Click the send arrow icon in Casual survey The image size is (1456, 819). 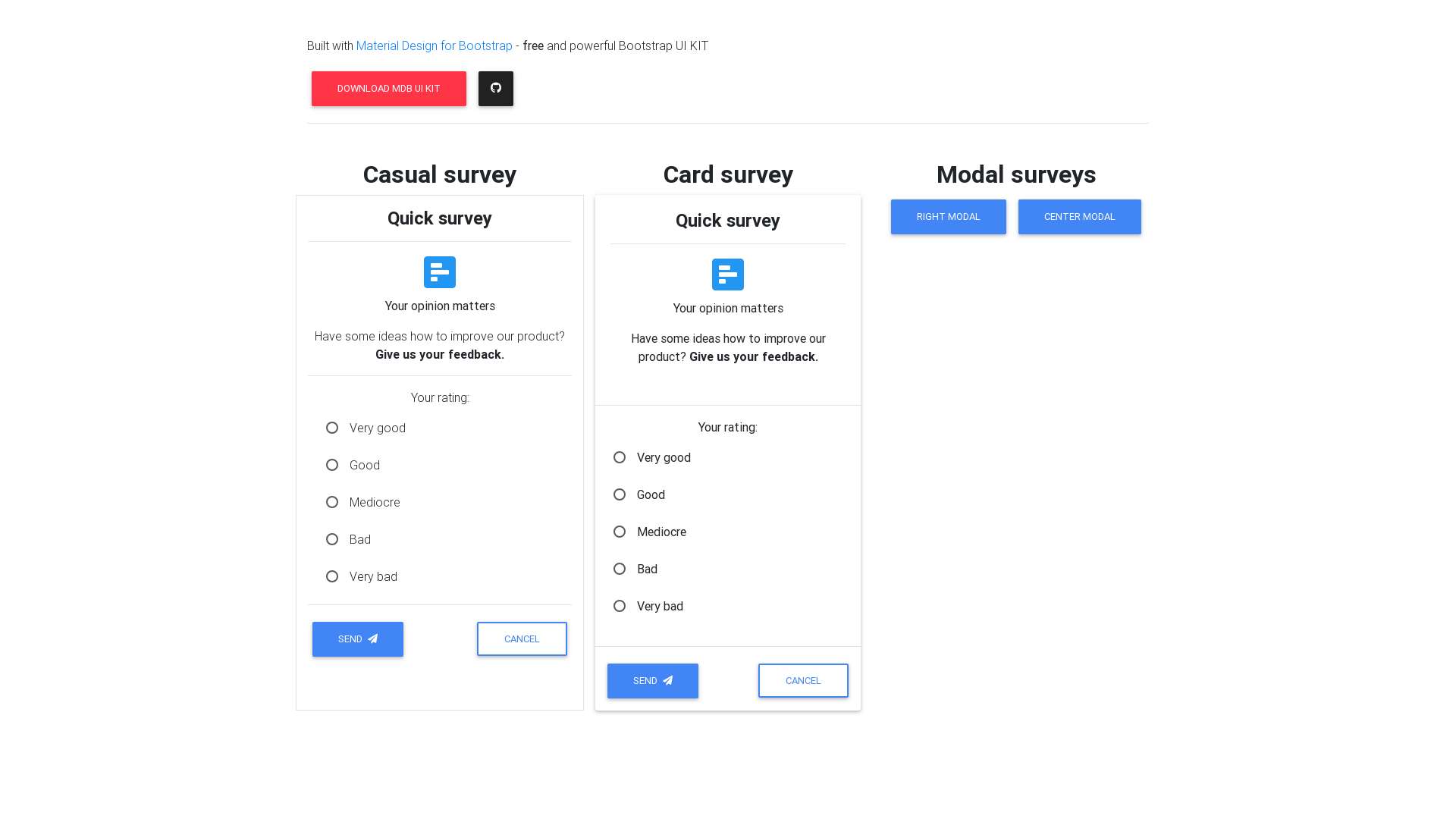pos(374,638)
